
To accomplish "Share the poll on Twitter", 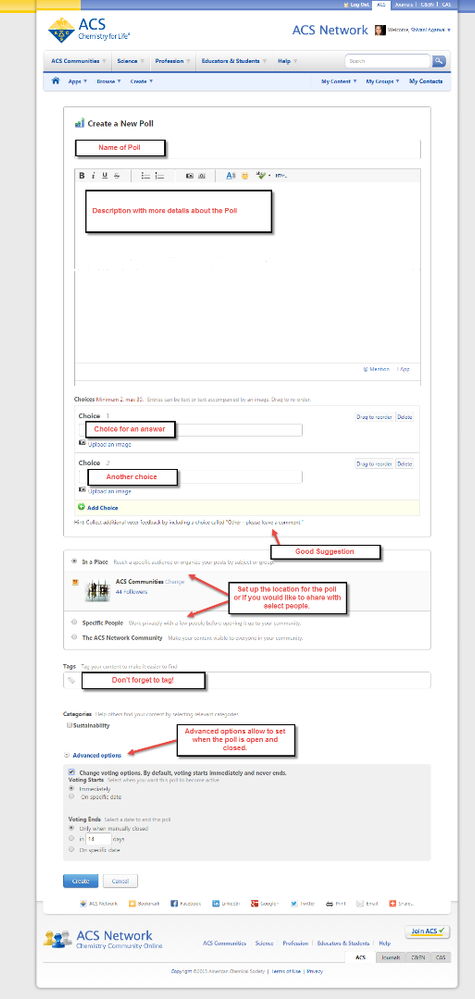I will click(303, 903).
